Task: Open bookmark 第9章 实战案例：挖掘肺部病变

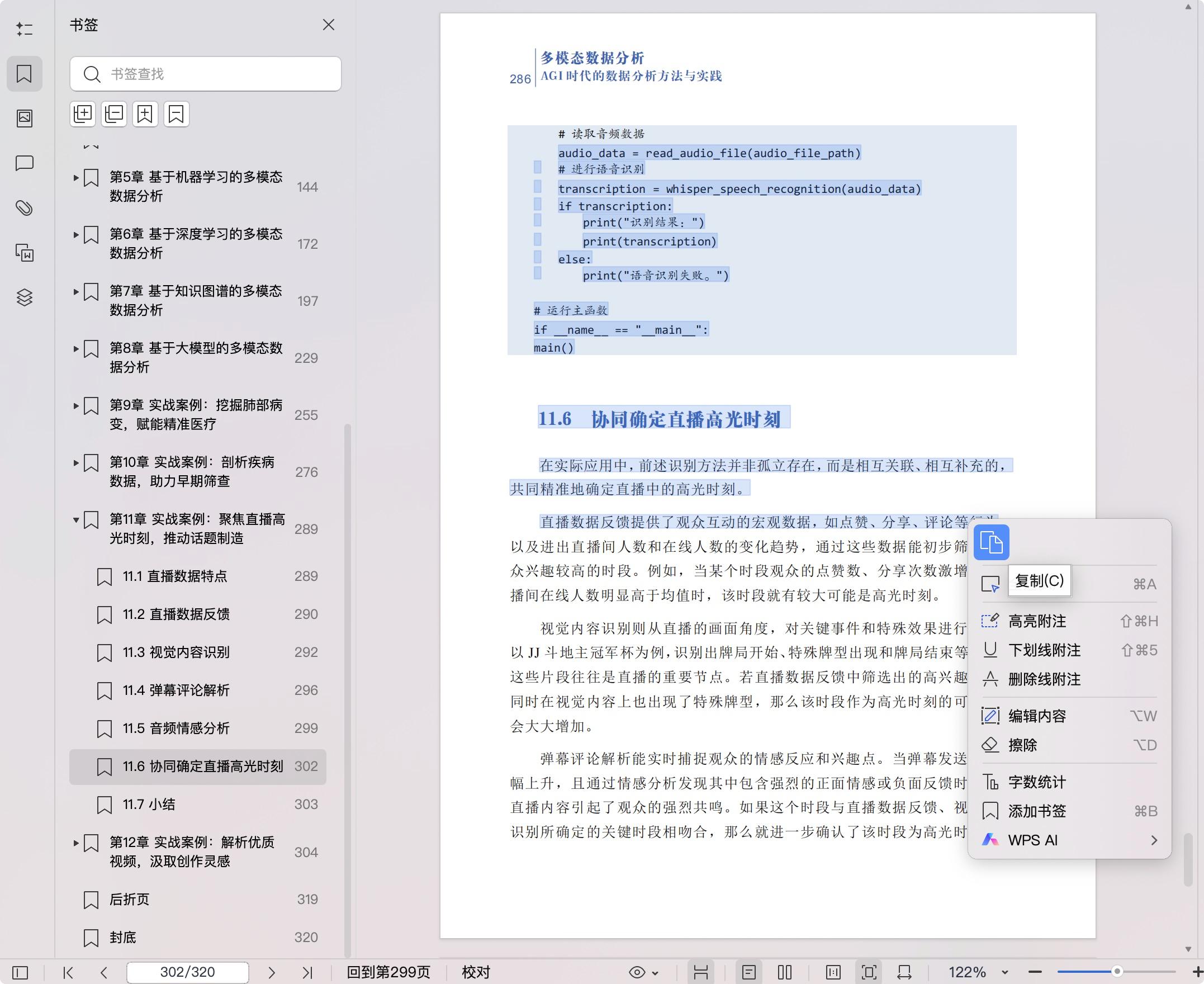Action: point(198,415)
